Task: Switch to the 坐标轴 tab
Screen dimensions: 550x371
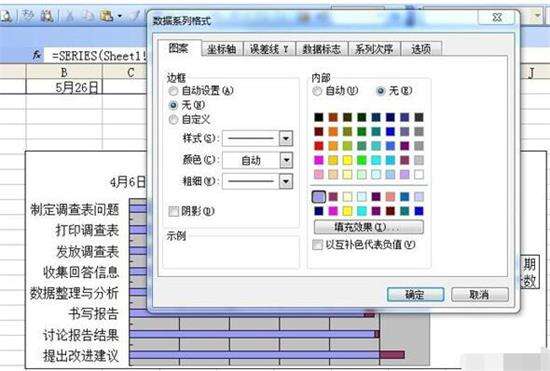Action: [222, 49]
